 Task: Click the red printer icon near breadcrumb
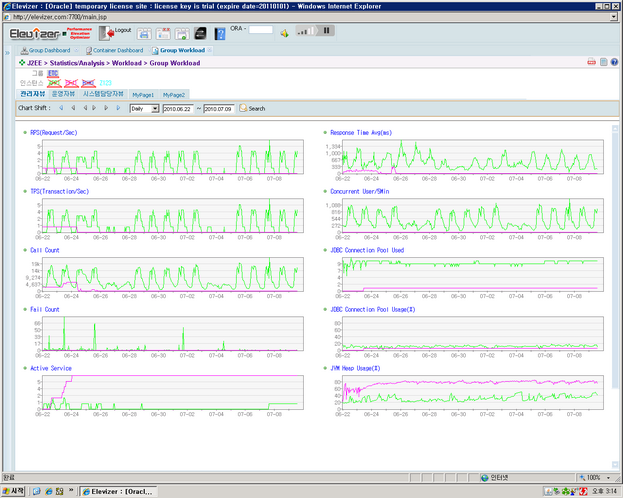tap(592, 62)
